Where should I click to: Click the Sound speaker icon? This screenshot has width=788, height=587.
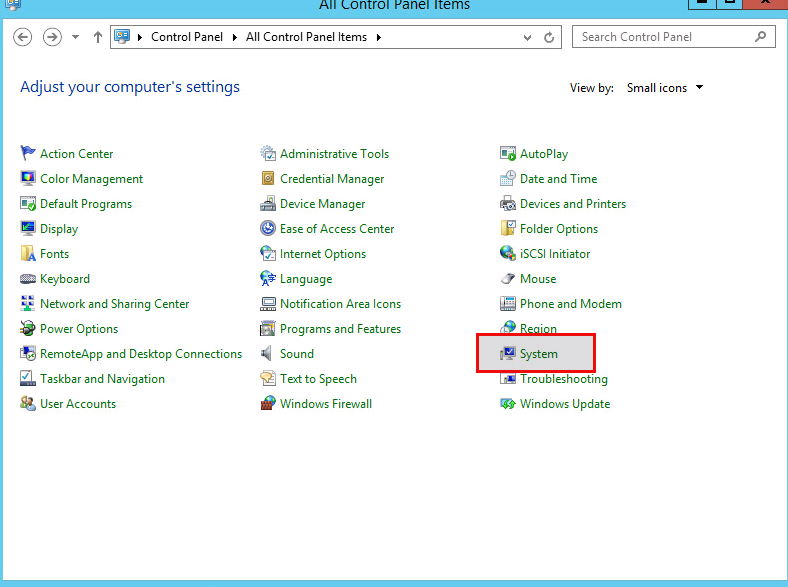(x=267, y=353)
